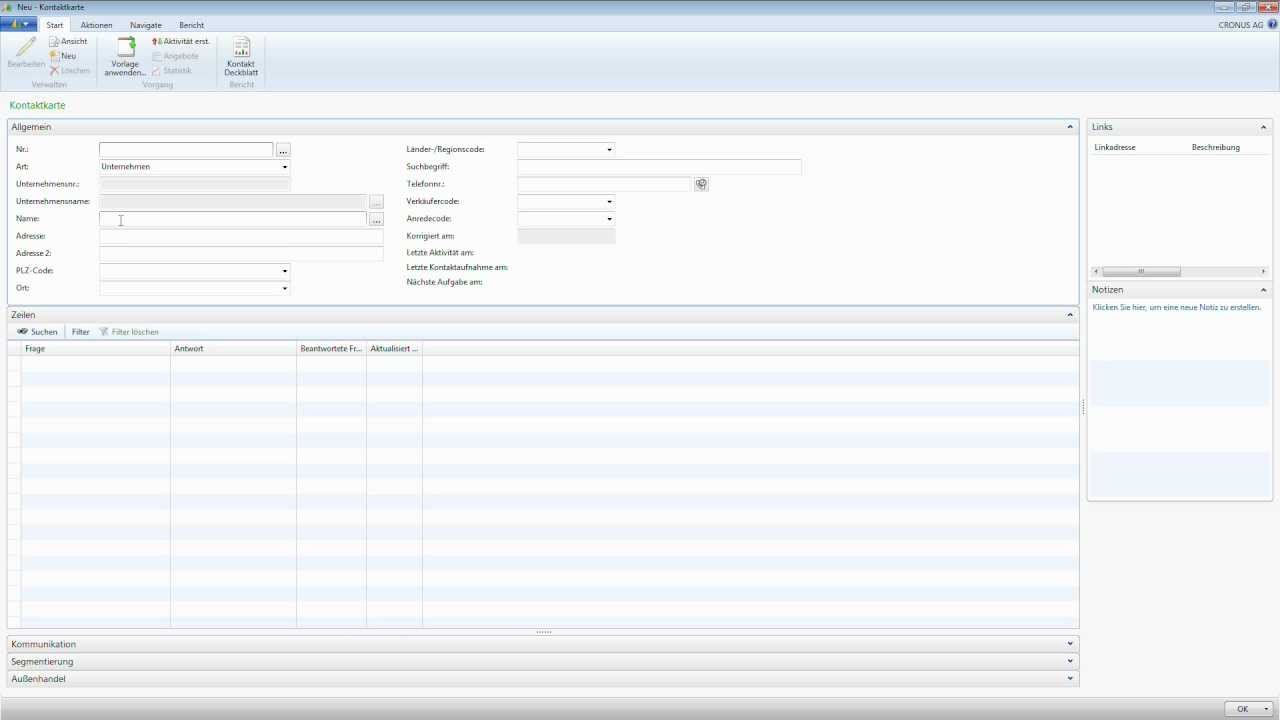Collapse the Links panel
1280x720 pixels.
1264,127
